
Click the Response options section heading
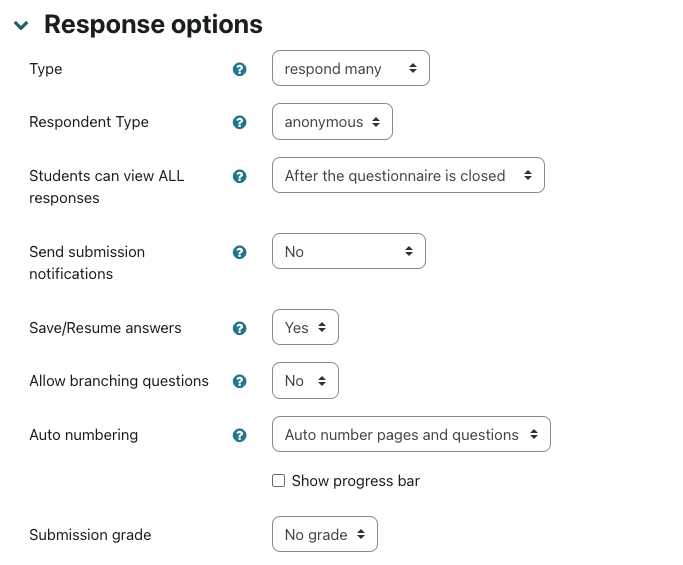[153, 24]
